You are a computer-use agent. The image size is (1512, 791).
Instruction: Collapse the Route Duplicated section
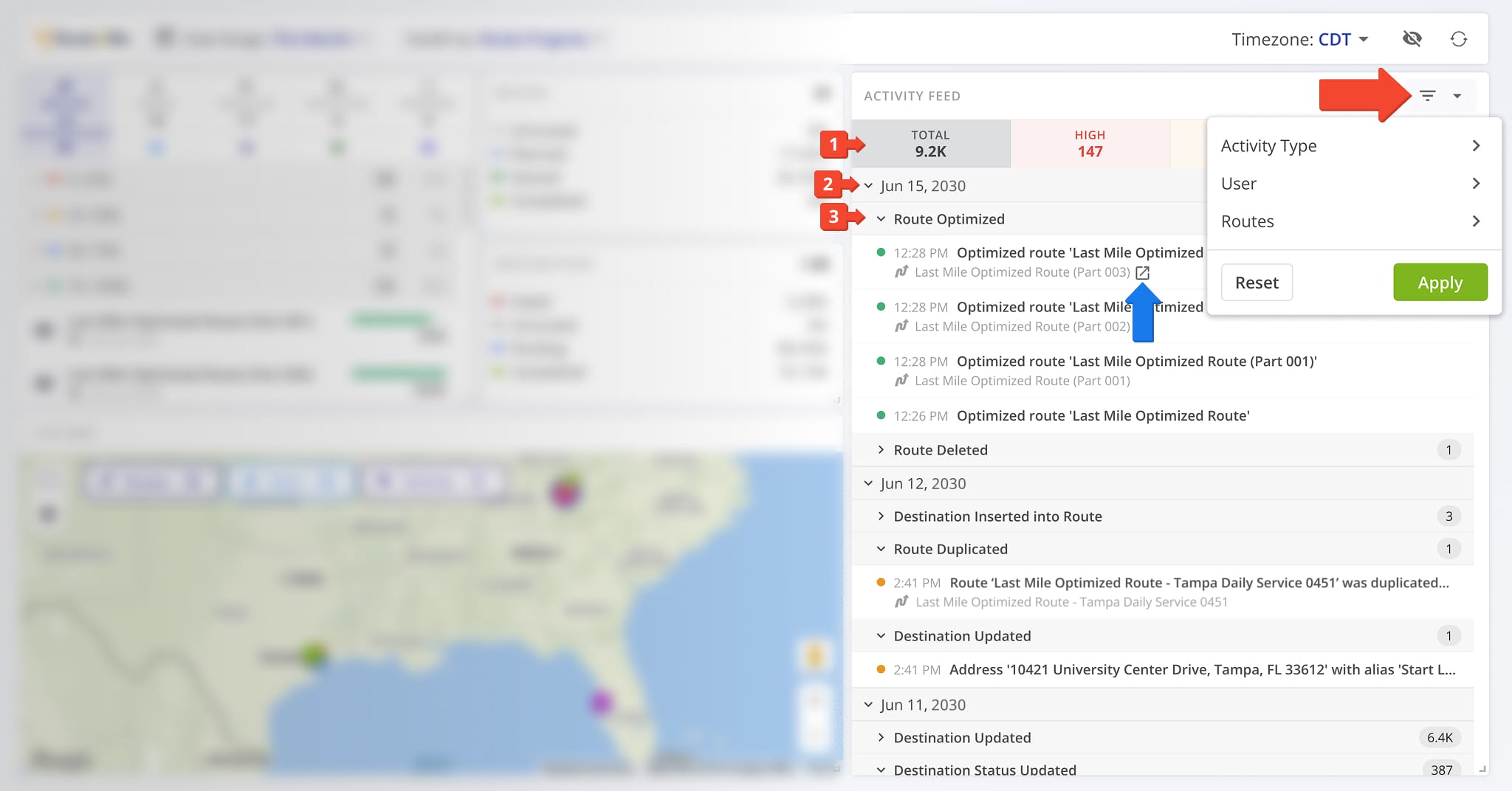pos(882,549)
